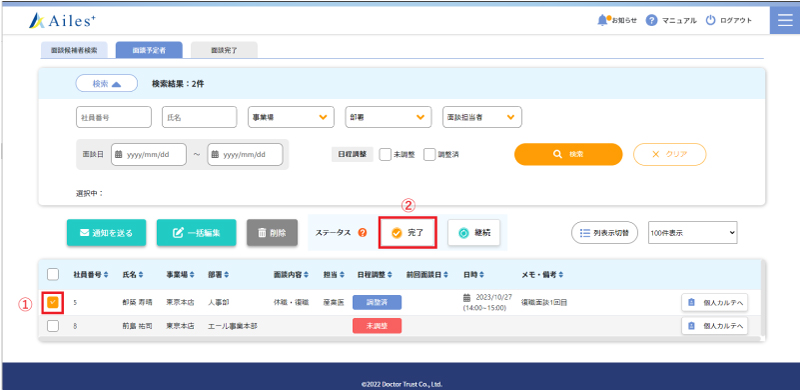The height and width of the screenshot is (390, 800).
Task: Click the 復職面談1回目 memo cell
Action: [x=544, y=303]
